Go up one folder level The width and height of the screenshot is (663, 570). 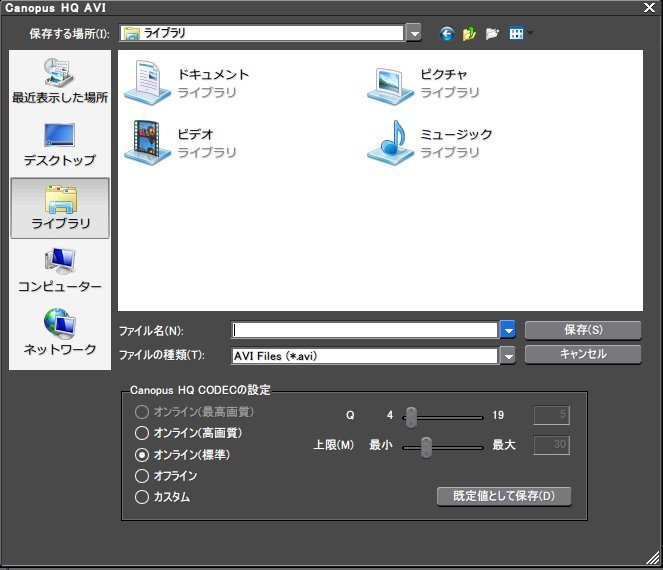pos(469,33)
